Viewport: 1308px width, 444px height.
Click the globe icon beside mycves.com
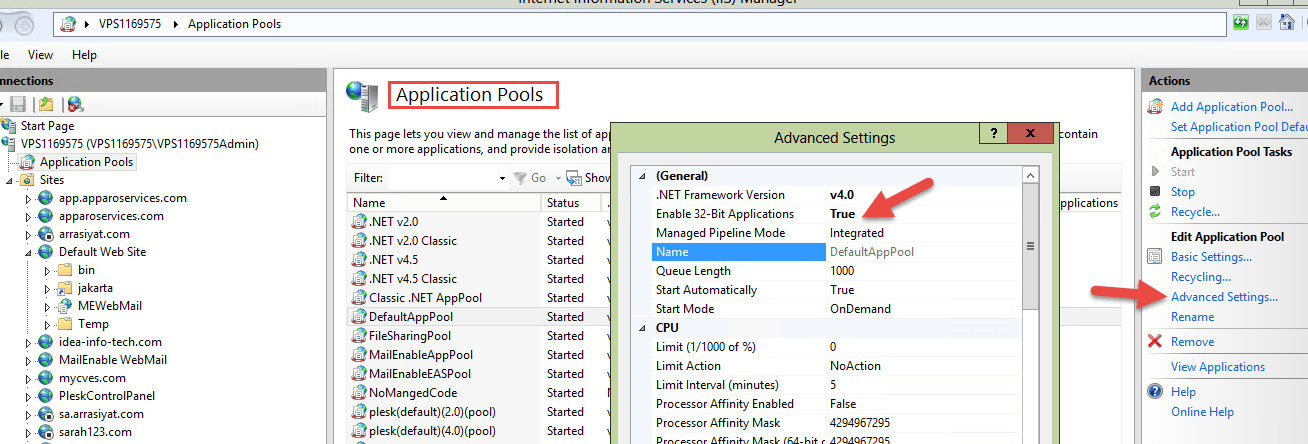(x=46, y=378)
